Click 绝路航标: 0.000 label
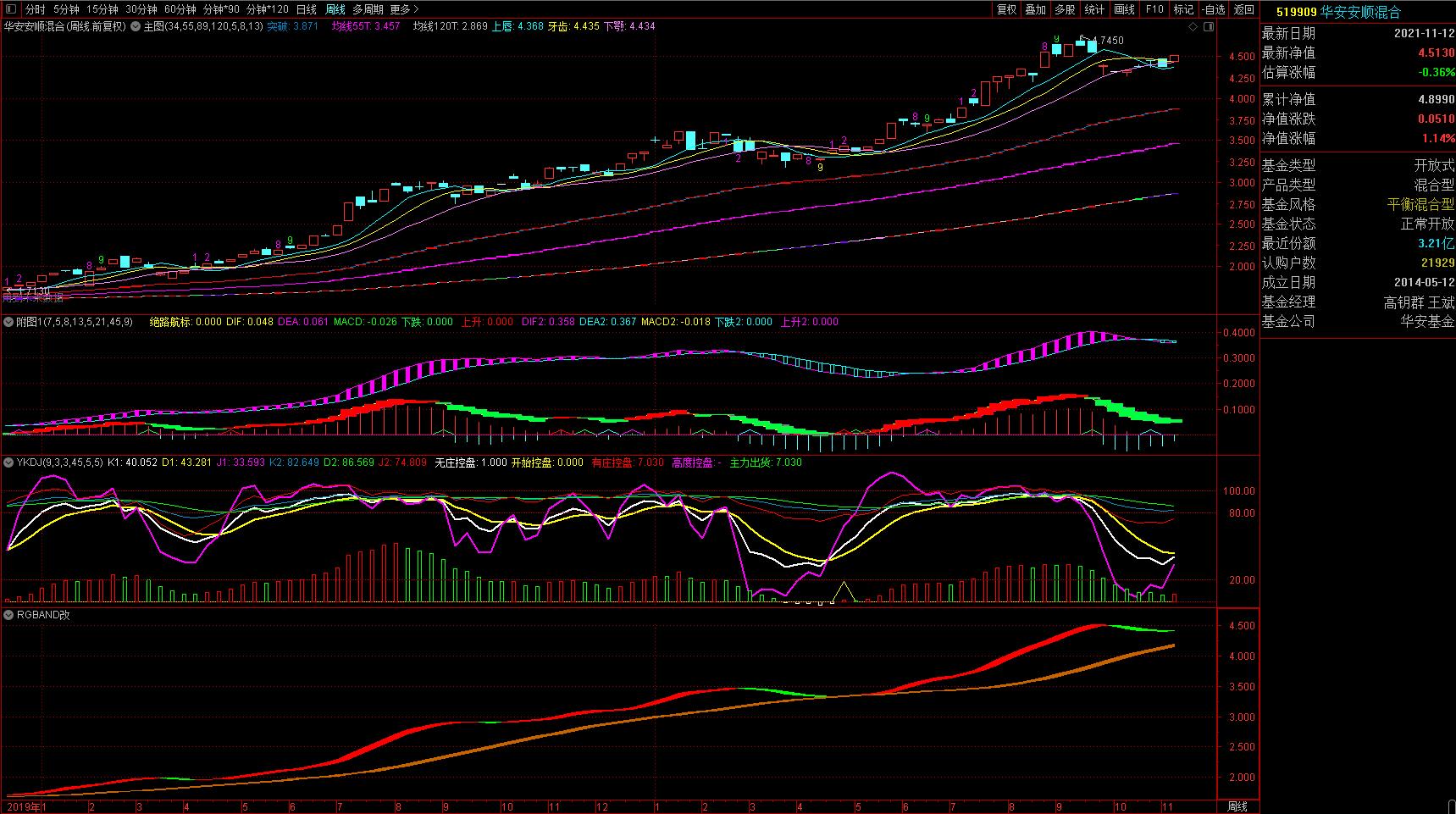The image size is (1456, 814). [x=185, y=322]
